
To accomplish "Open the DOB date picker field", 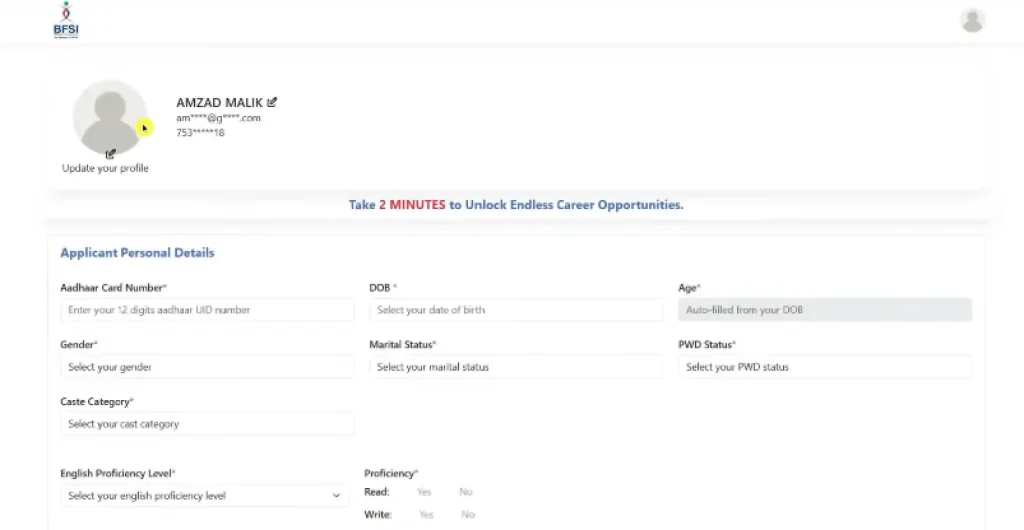I will point(515,310).
